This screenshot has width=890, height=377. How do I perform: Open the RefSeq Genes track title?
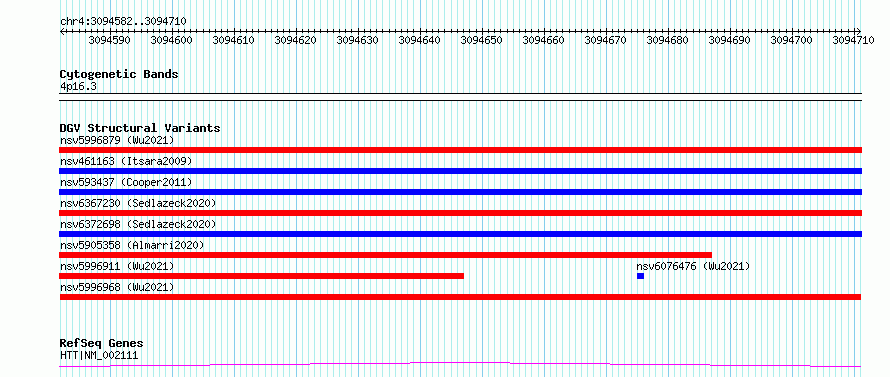click(x=102, y=344)
